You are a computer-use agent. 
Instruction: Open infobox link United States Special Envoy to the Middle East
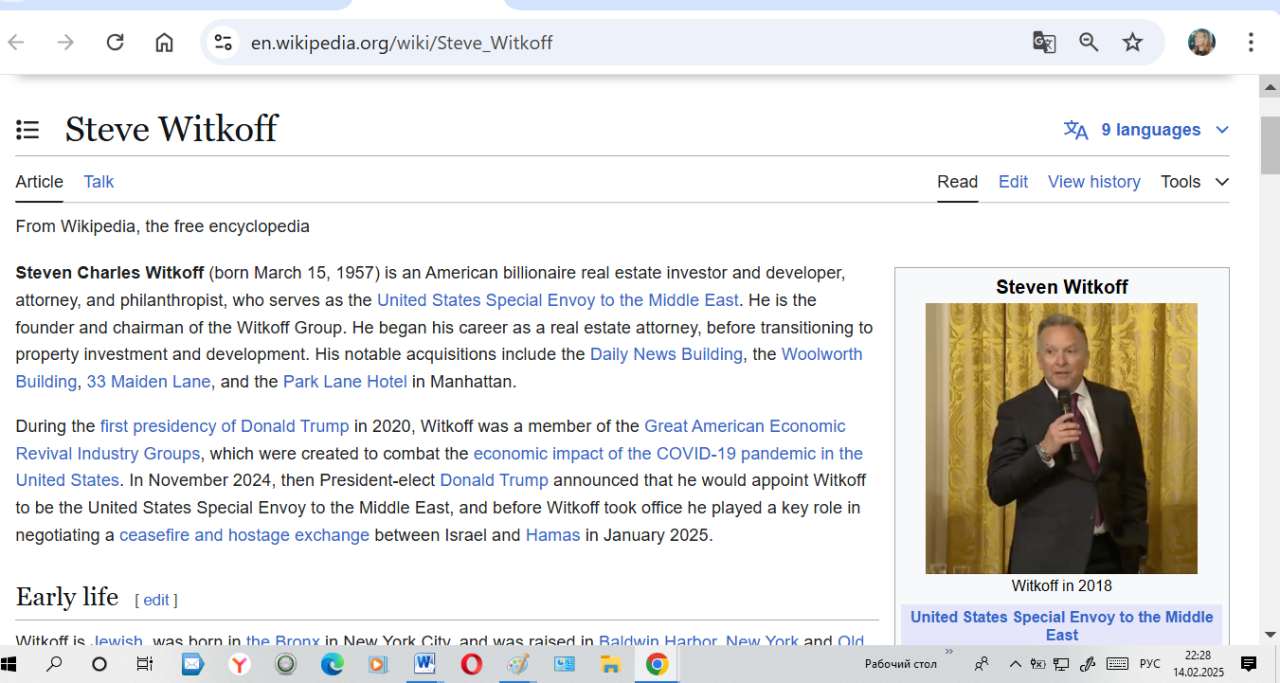click(1061, 626)
